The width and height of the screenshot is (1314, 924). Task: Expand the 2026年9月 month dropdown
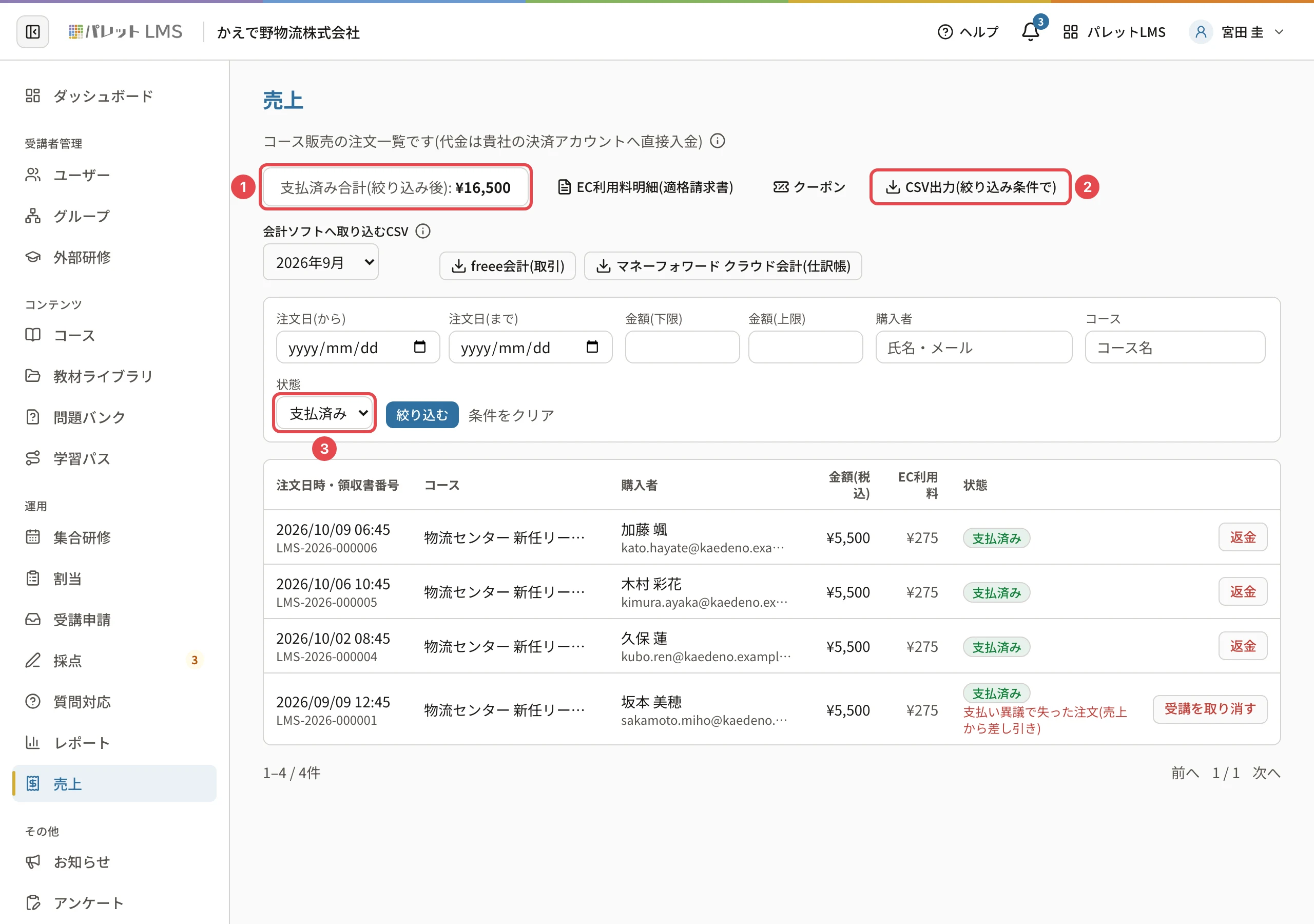tap(320, 262)
